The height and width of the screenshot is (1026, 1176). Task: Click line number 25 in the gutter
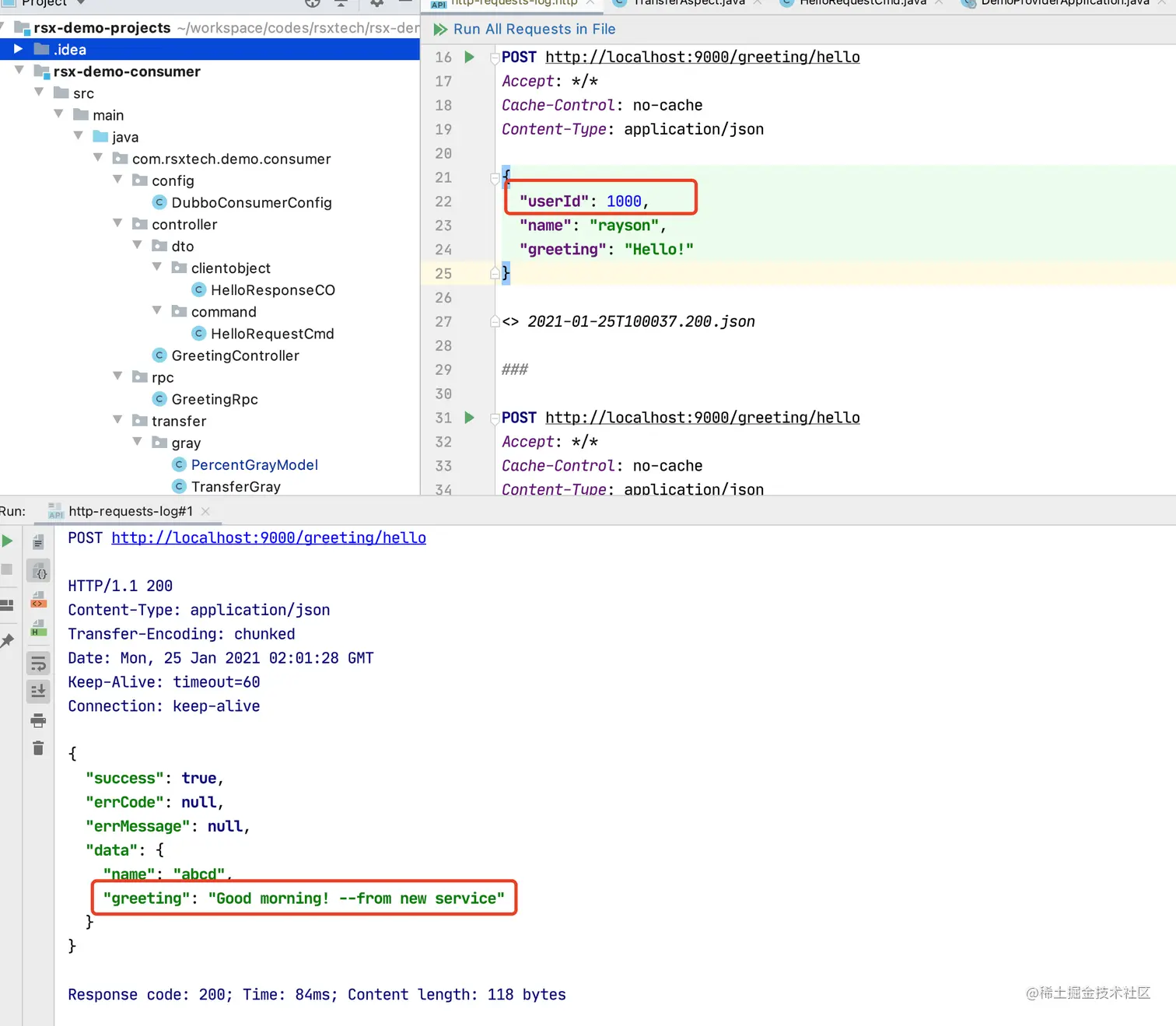(x=443, y=274)
